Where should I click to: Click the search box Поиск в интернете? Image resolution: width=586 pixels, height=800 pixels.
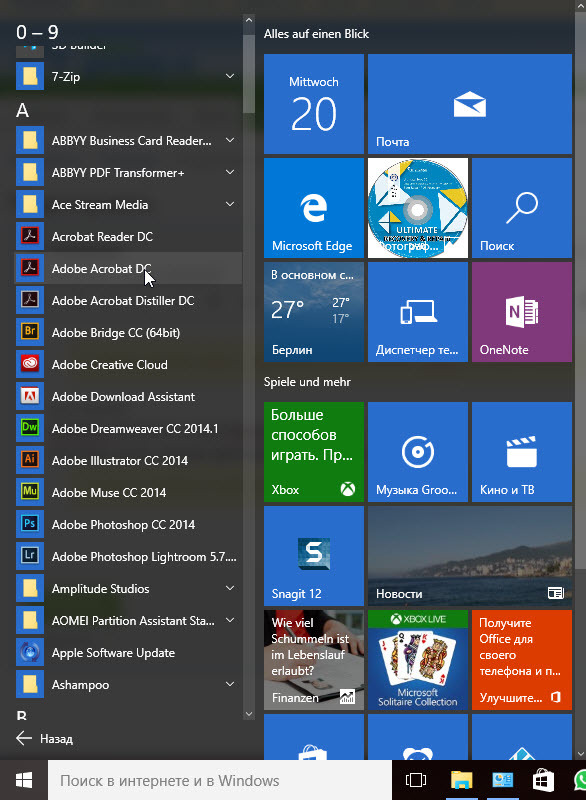220,780
